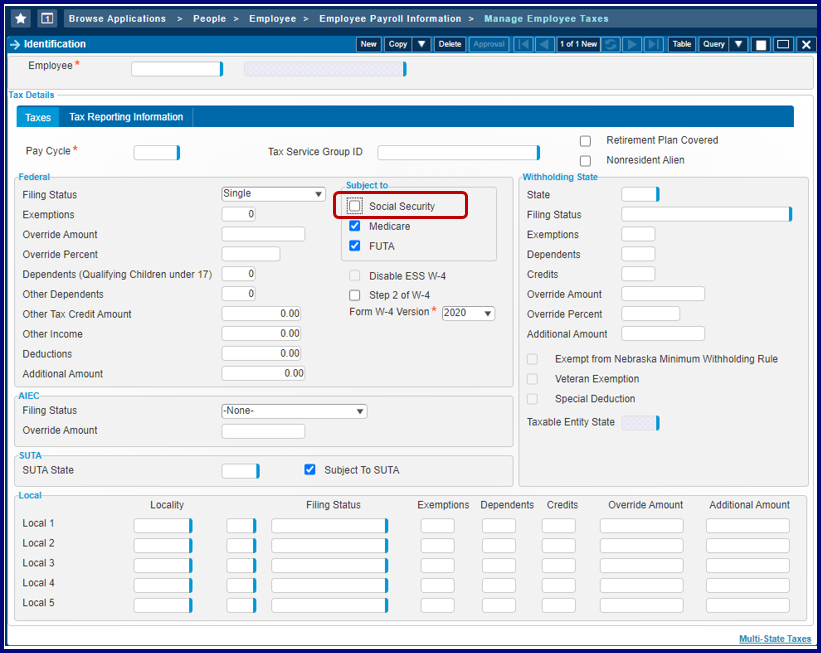
Task: Click the Table view button
Action: tap(681, 44)
